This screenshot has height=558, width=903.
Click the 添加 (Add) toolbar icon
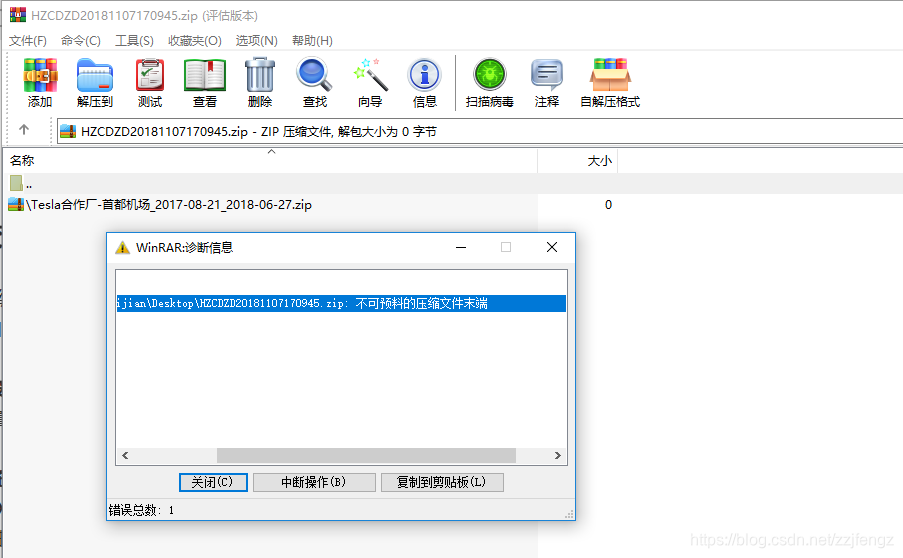[40, 82]
